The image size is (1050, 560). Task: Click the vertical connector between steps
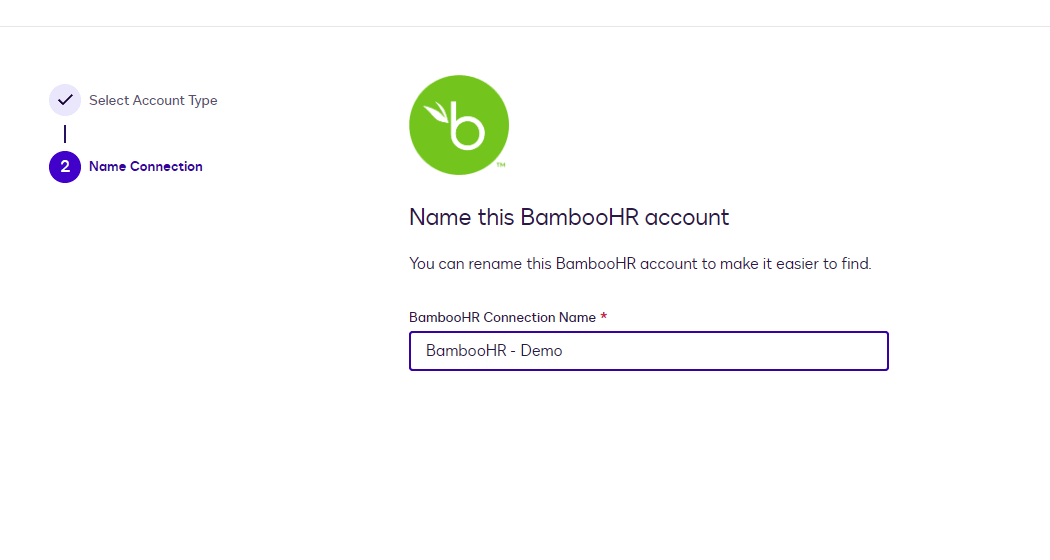coord(65,133)
